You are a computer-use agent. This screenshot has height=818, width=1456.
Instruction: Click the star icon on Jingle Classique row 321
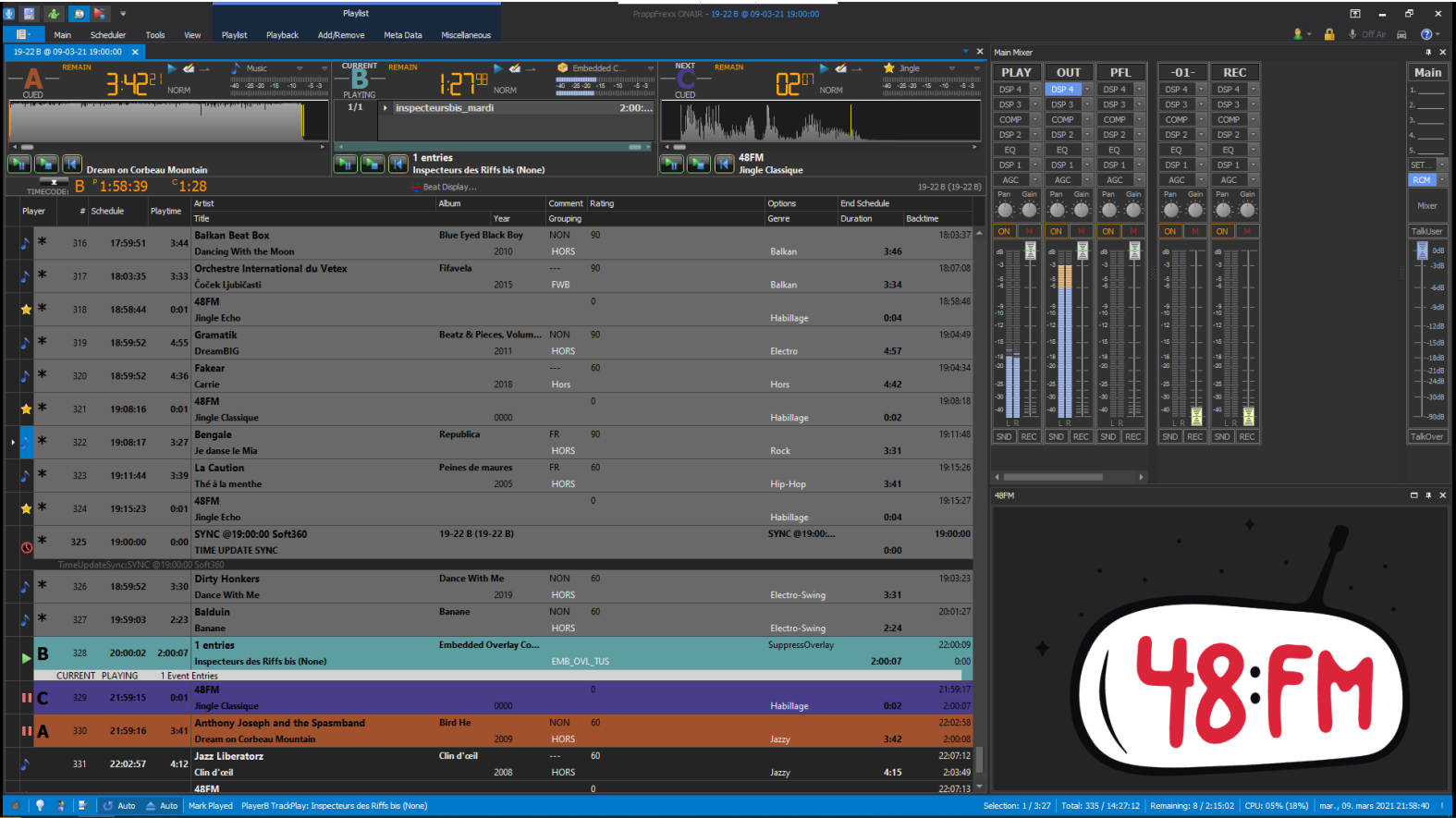pyautogui.click(x=26, y=409)
